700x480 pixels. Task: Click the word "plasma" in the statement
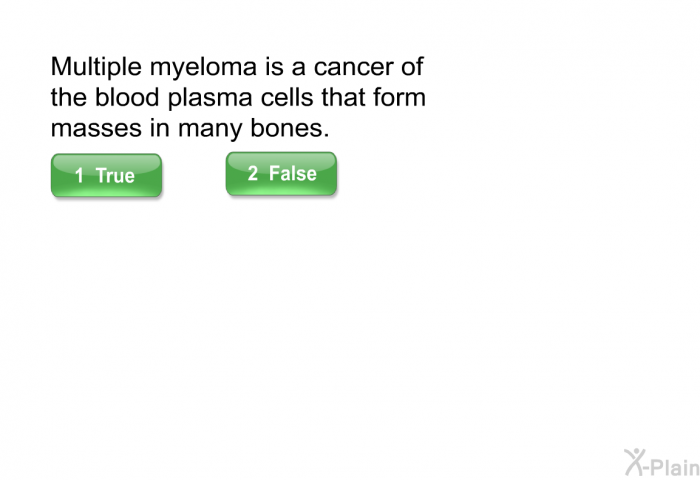tap(210, 99)
